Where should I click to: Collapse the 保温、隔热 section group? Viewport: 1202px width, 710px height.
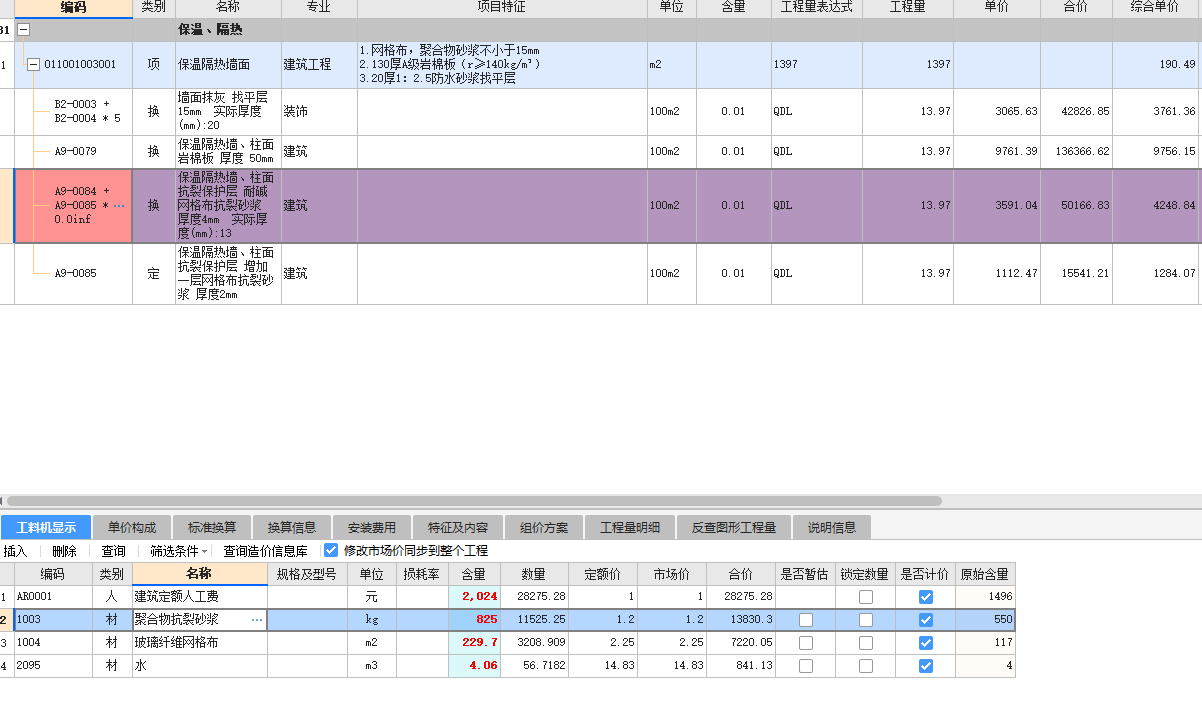click(24, 30)
